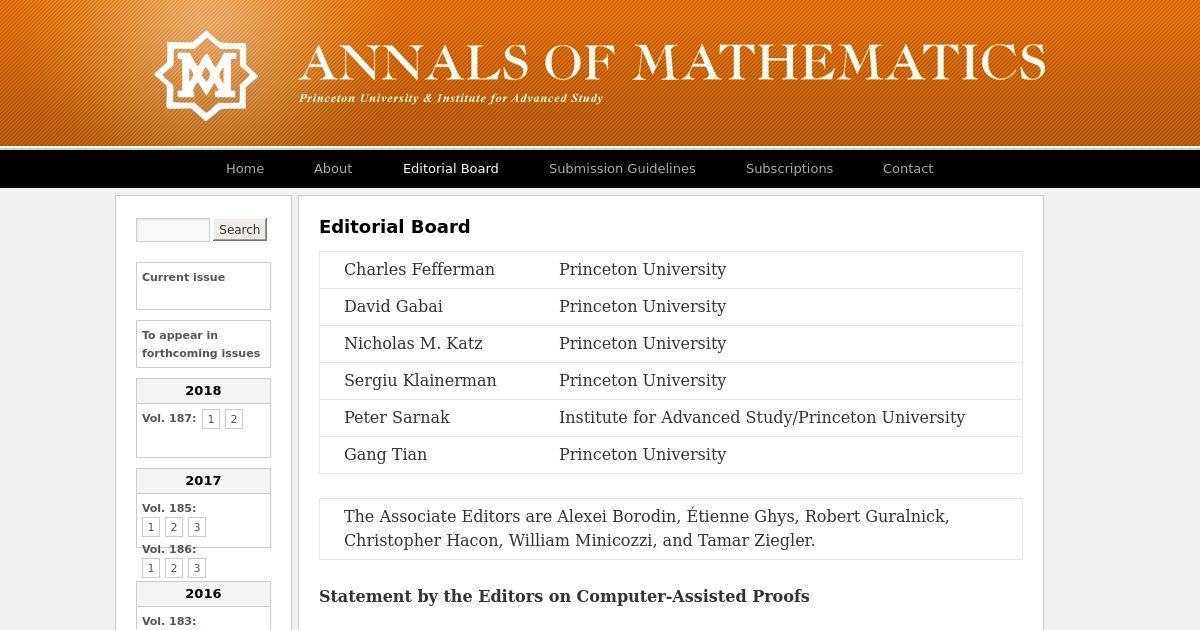Open the Contact page
This screenshot has height=630, width=1200.
click(908, 169)
